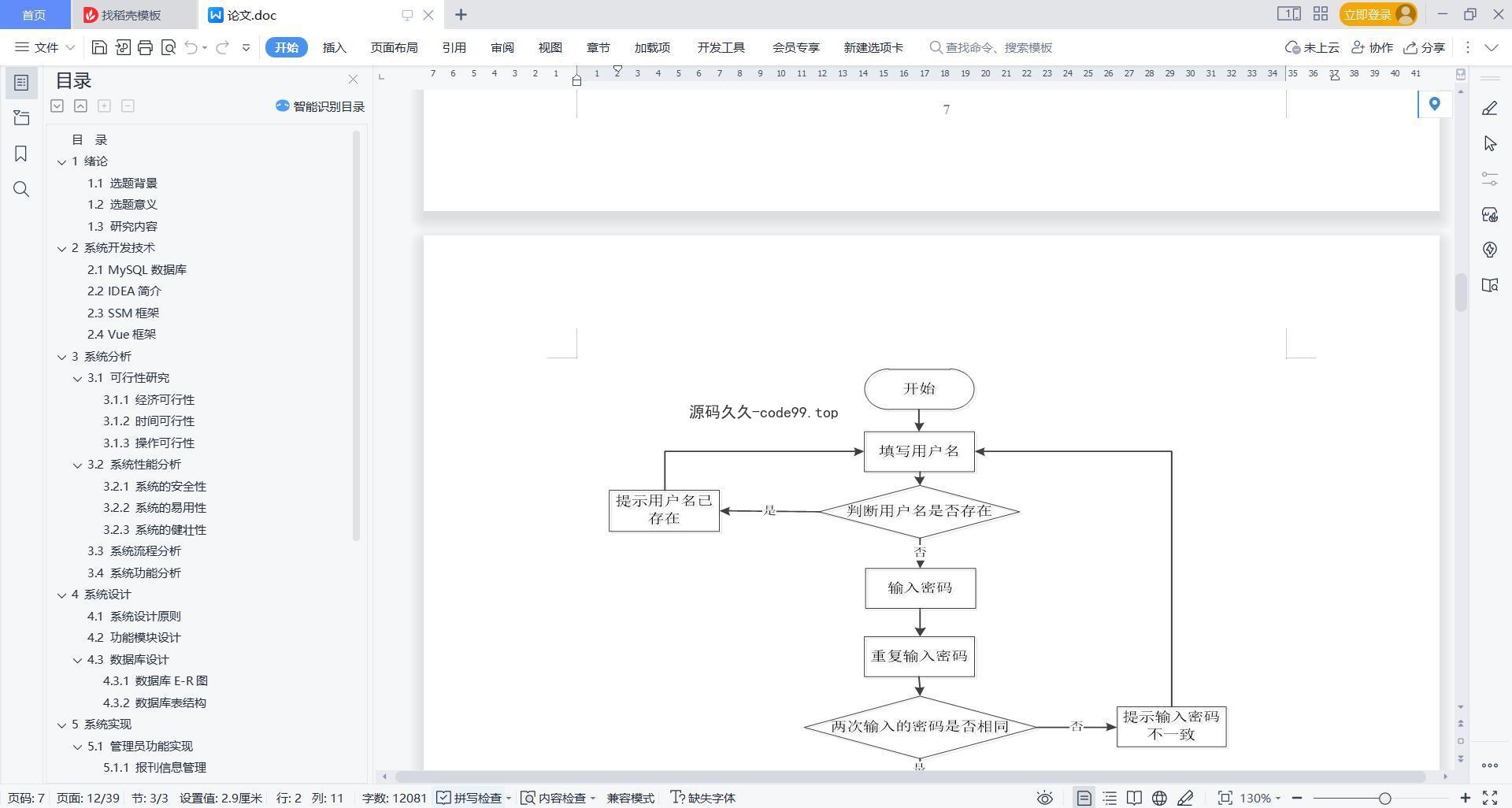The width and height of the screenshot is (1512, 808).
Task: Switch to reading view icon
Action: pos(1134,798)
